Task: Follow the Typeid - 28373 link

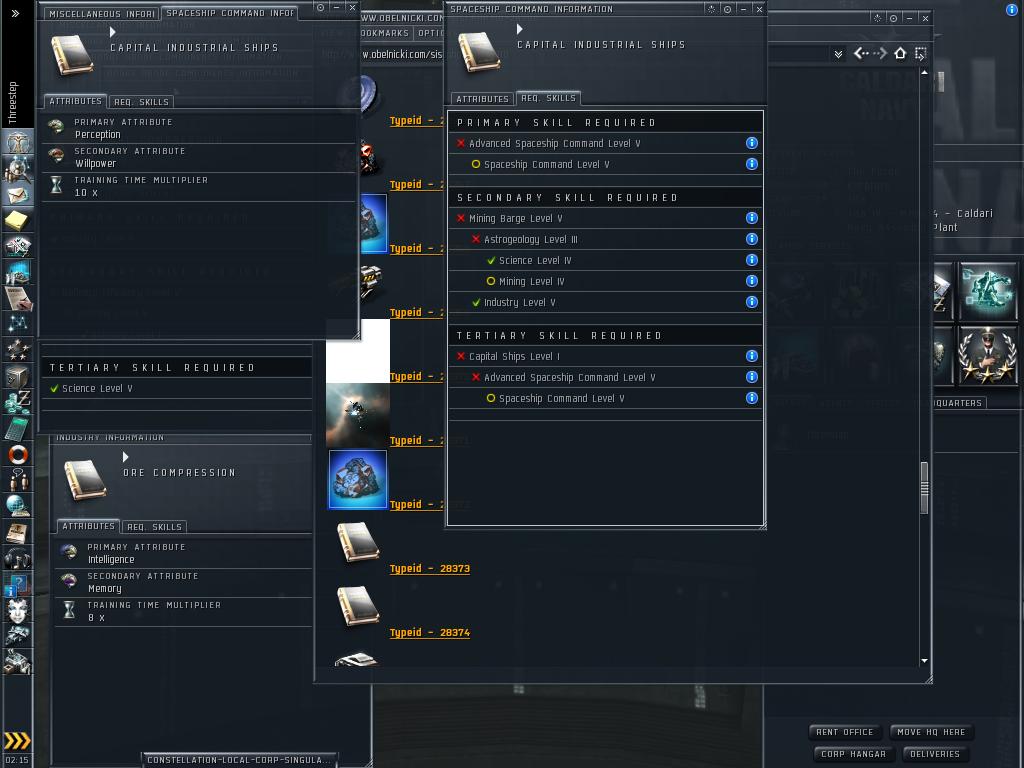Action: click(x=430, y=568)
